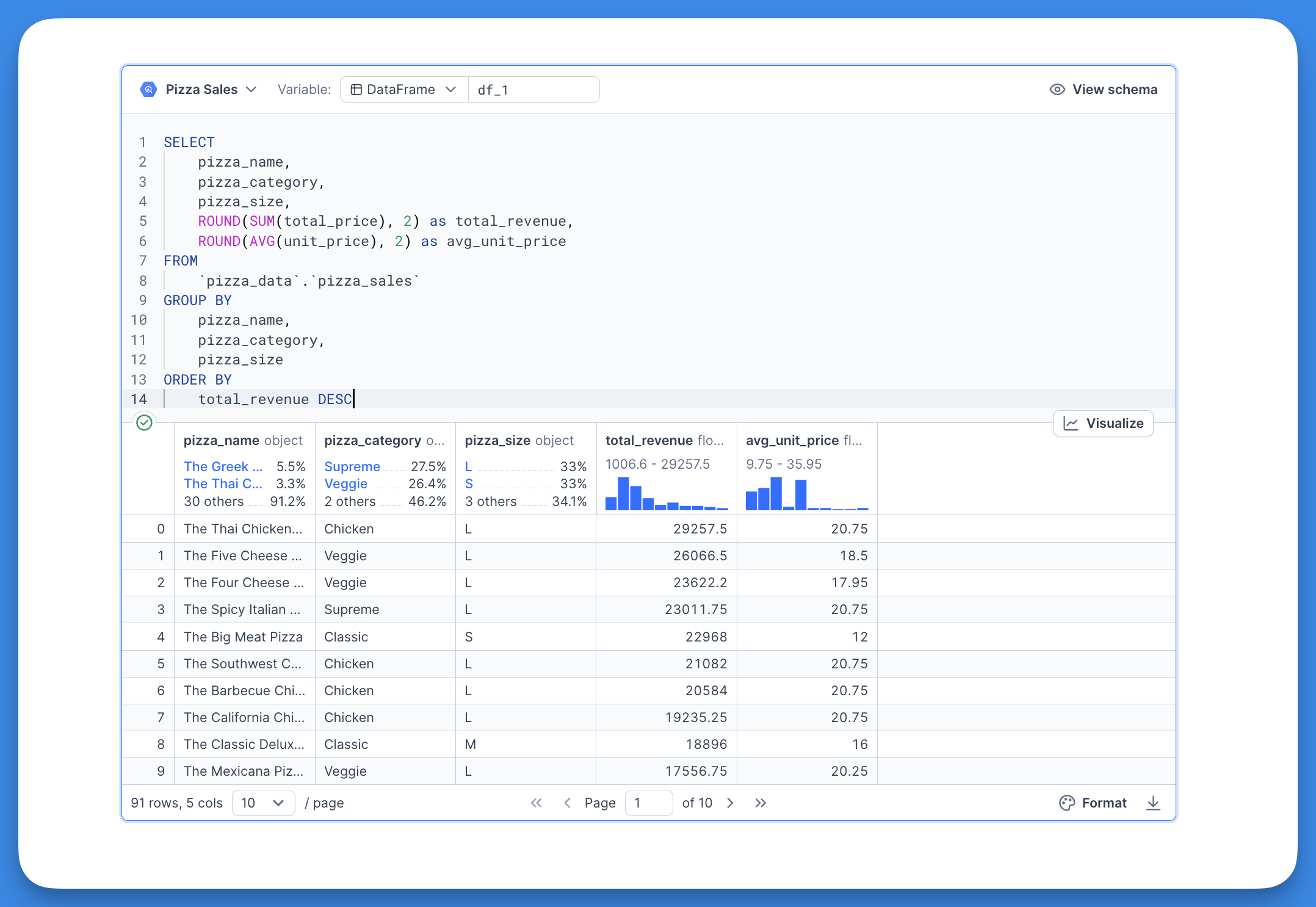The image size is (1316, 907).
Task: Go to the next page
Action: (x=730, y=803)
